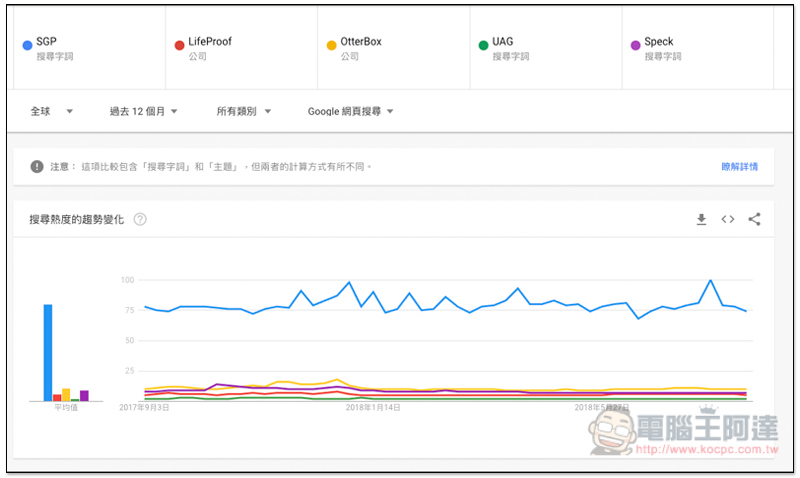Click the 100 value on the y-axis
Viewport: 800px width, 478px height.
click(128, 280)
